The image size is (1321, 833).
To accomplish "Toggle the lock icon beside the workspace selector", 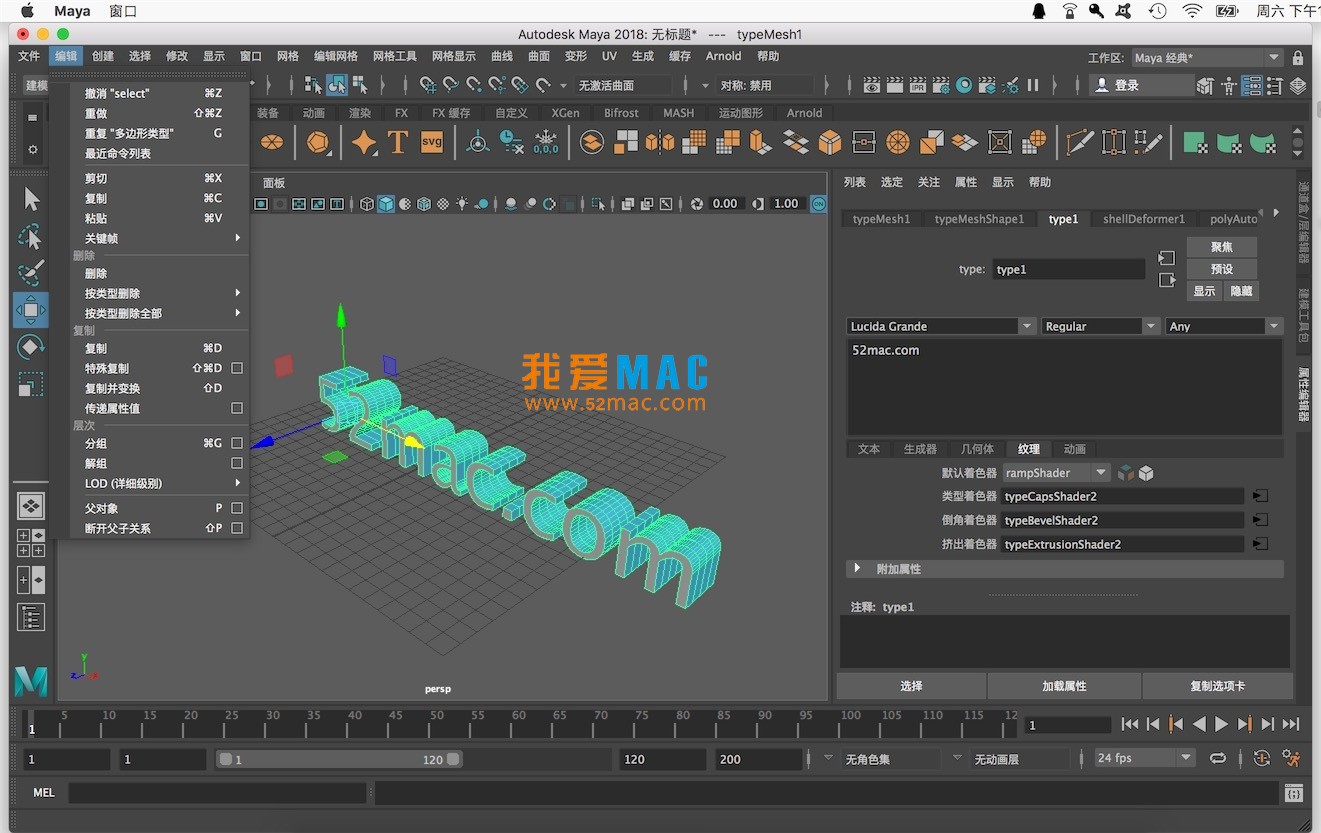I will coord(1297,57).
